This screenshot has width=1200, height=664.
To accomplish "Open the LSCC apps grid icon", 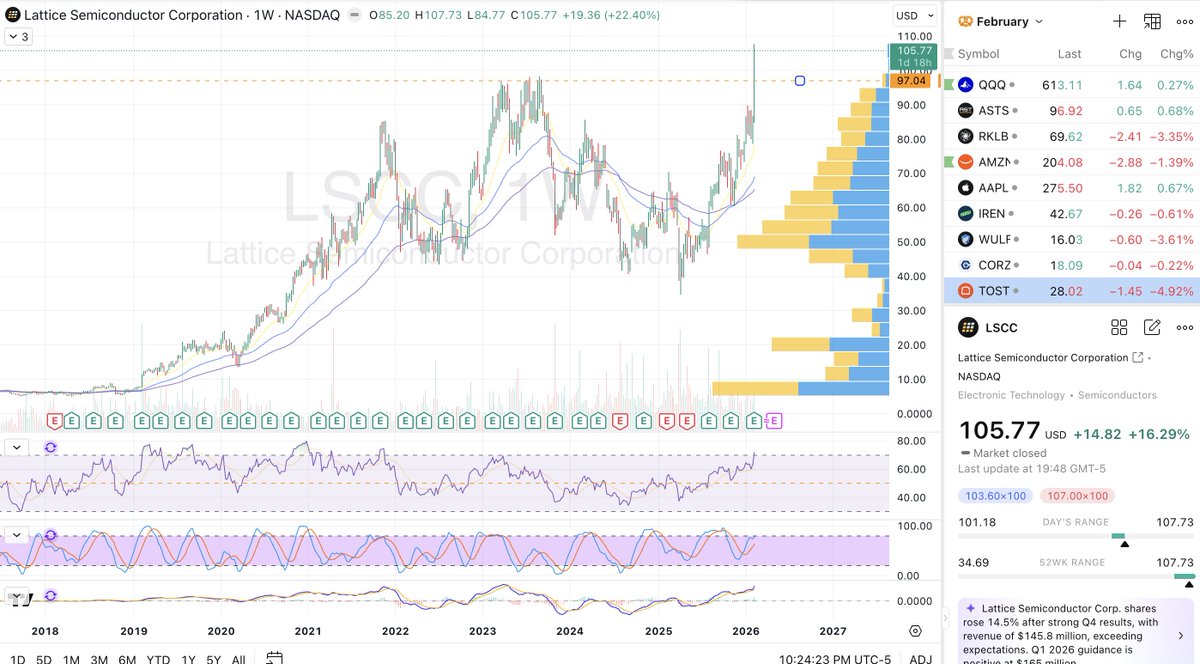I will [x=1119, y=327].
